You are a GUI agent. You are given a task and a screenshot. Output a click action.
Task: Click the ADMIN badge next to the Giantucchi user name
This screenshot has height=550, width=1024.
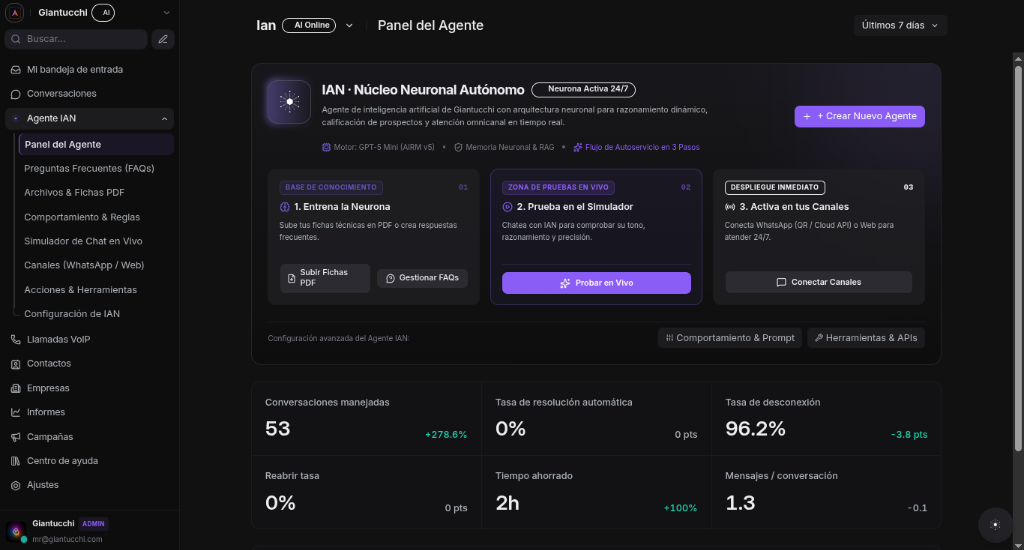pyautogui.click(x=93, y=524)
